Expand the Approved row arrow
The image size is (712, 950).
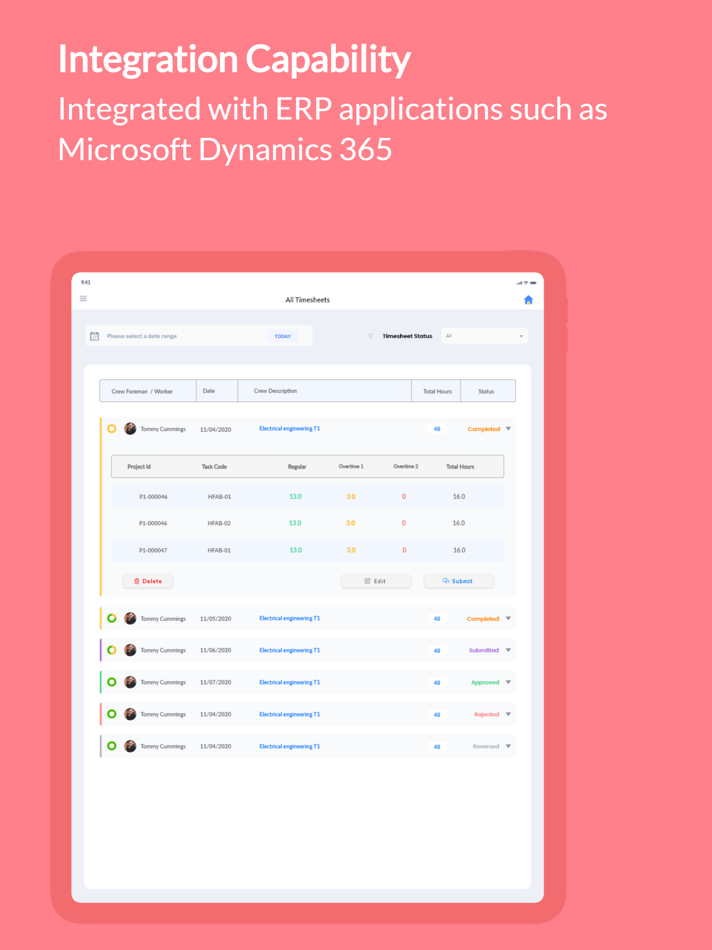coord(508,682)
